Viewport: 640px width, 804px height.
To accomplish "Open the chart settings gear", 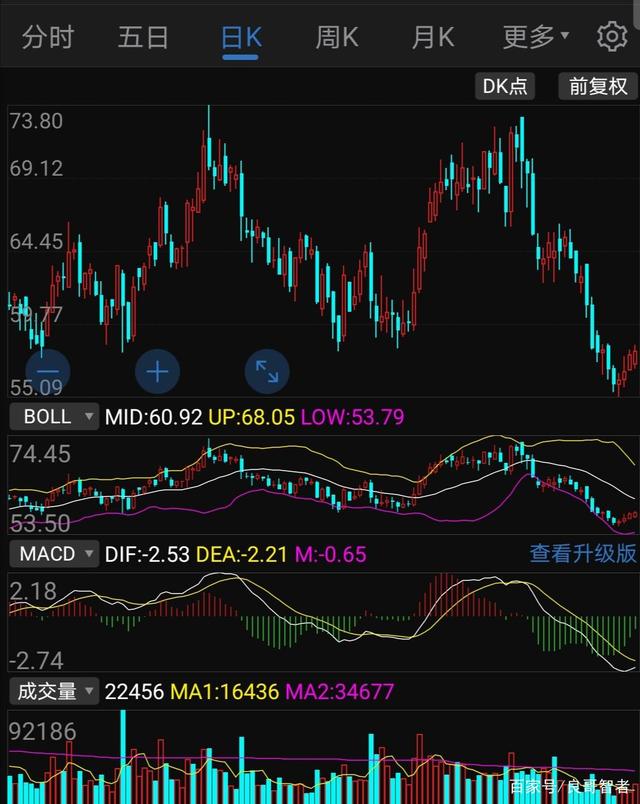I will [x=612, y=37].
